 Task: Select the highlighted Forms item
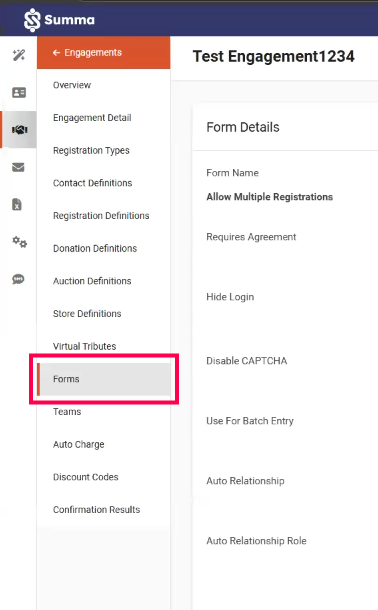click(x=104, y=379)
